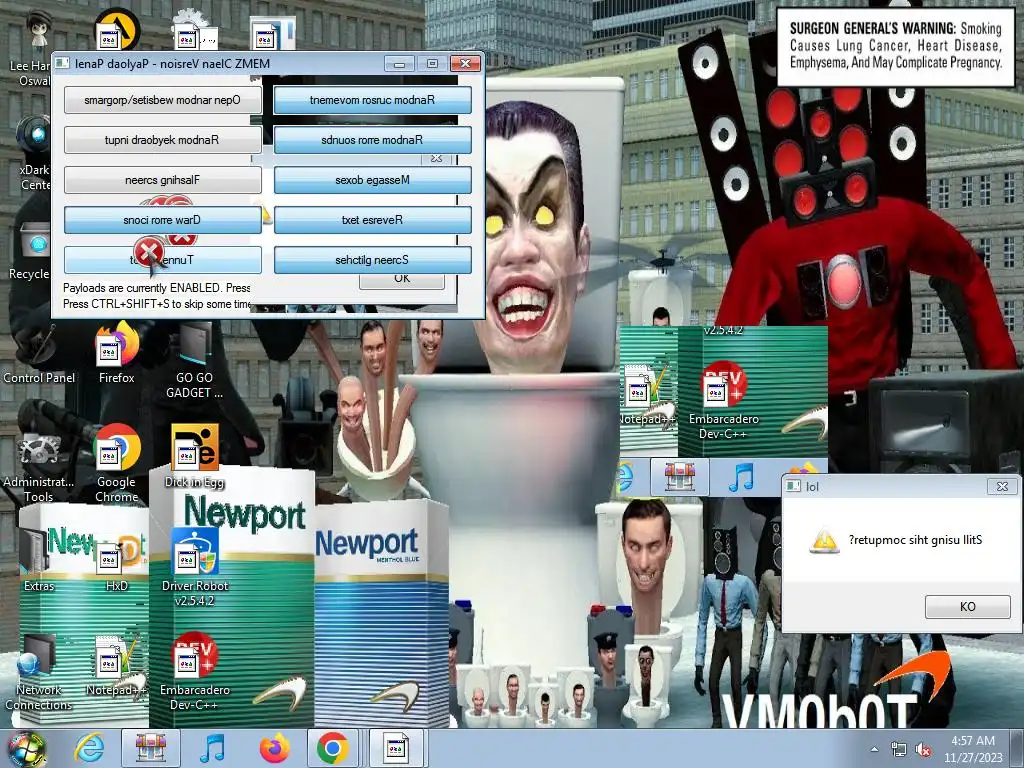1024x768 pixels.
Task: Toggle the 'txet esreveR' payload
Action: pos(372,220)
